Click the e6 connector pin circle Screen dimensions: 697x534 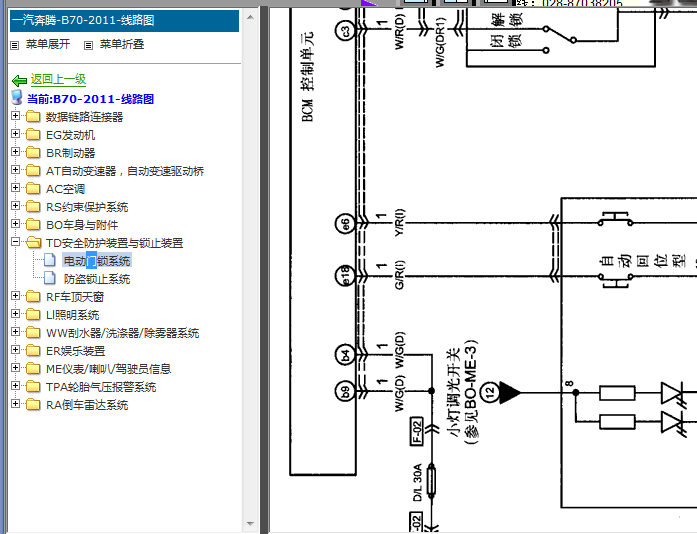pyautogui.click(x=345, y=224)
